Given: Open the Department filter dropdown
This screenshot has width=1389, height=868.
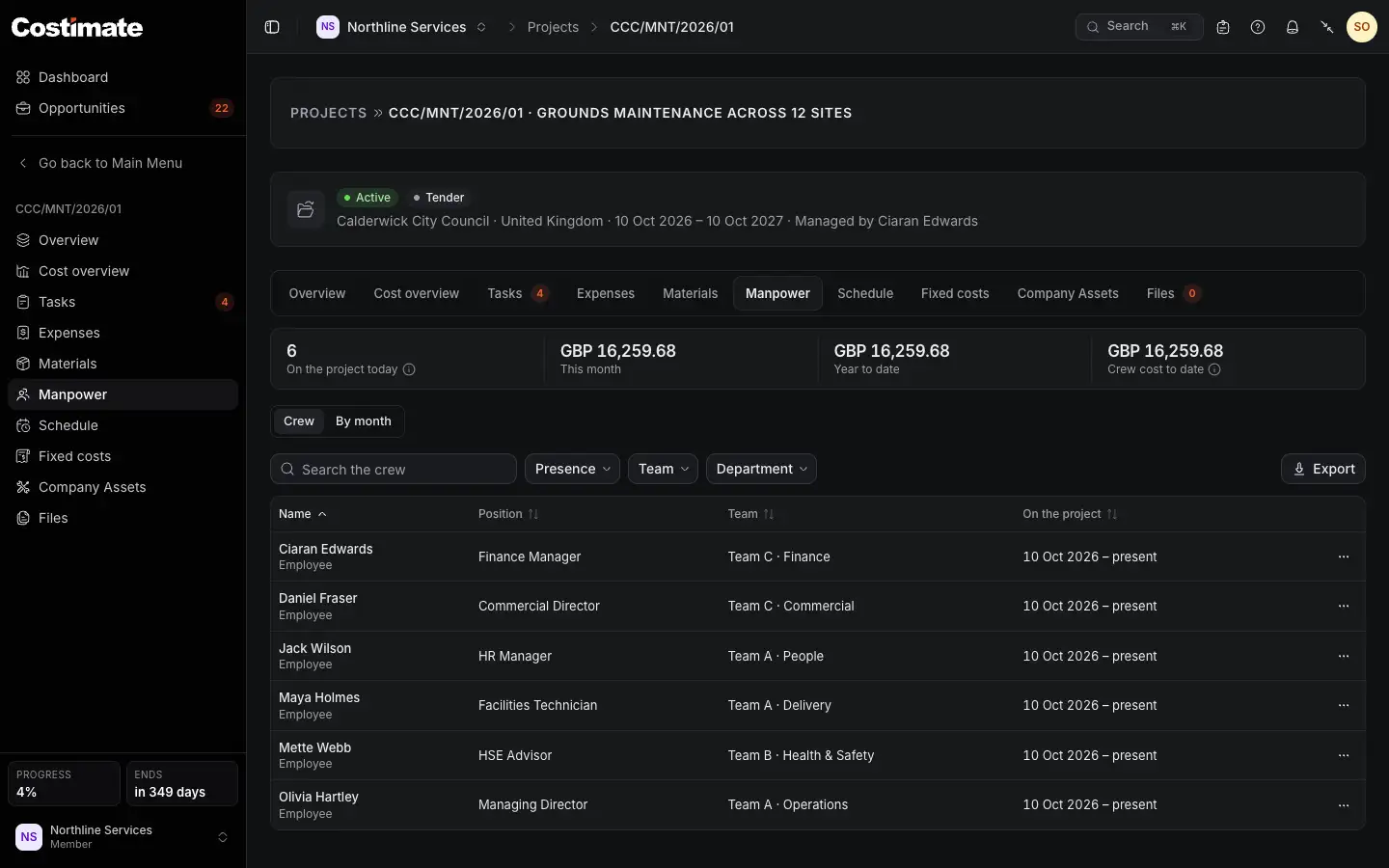Looking at the screenshot, I should [761, 469].
